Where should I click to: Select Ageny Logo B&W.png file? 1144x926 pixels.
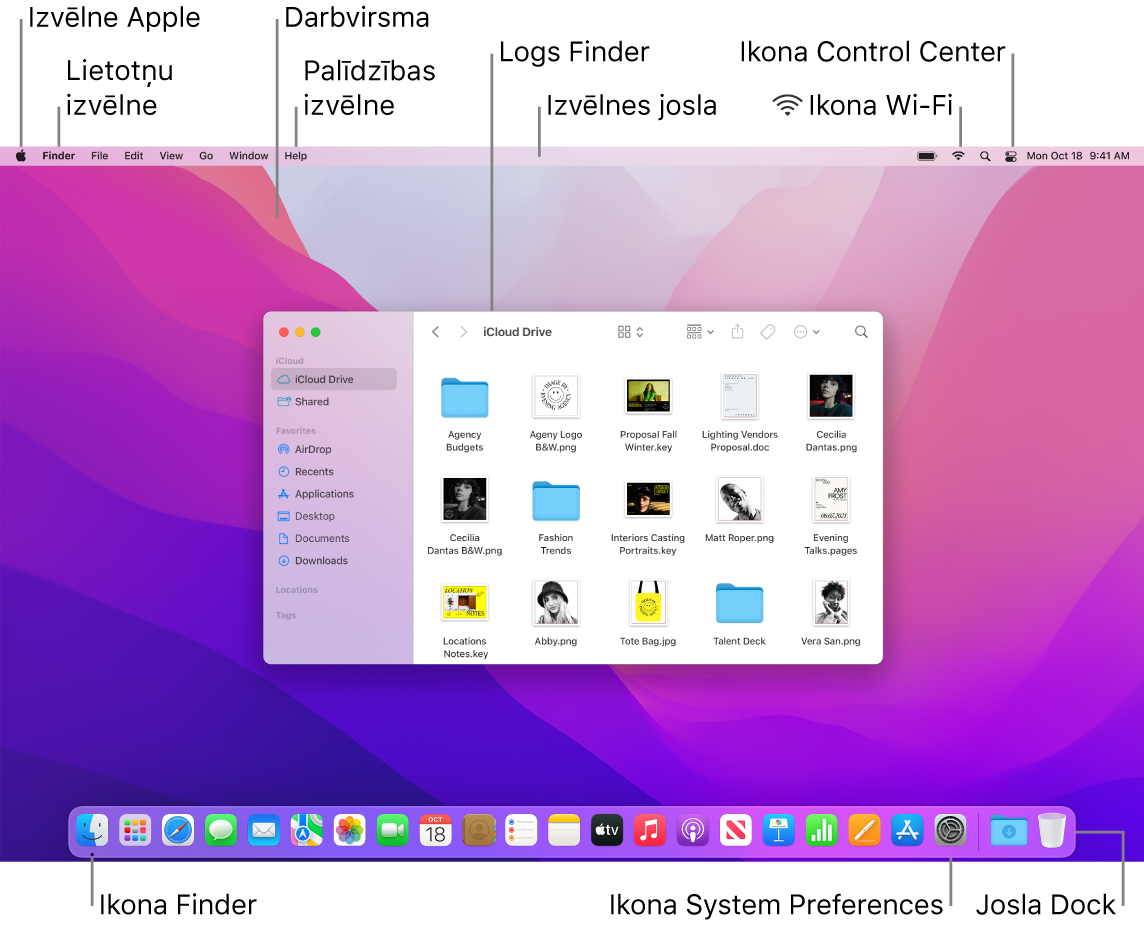(x=556, y=414)
